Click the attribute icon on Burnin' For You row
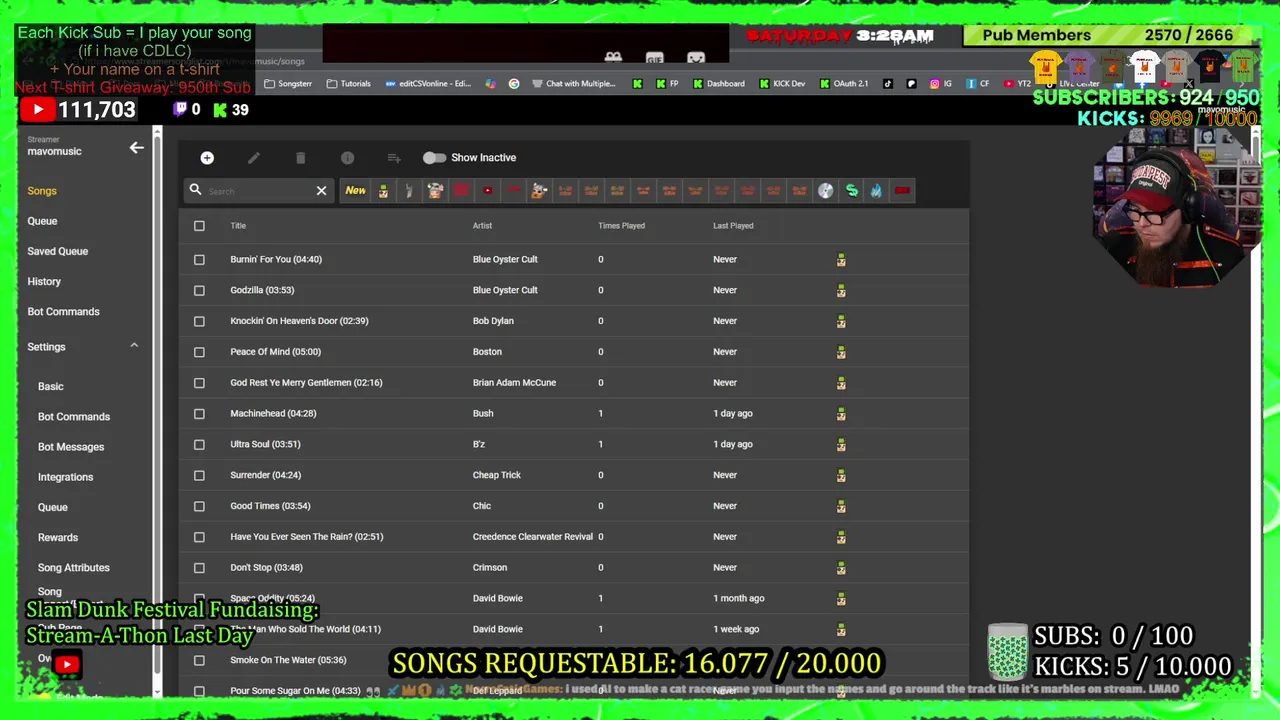Screen dimensions: 1280x720 tap(841, 260)
